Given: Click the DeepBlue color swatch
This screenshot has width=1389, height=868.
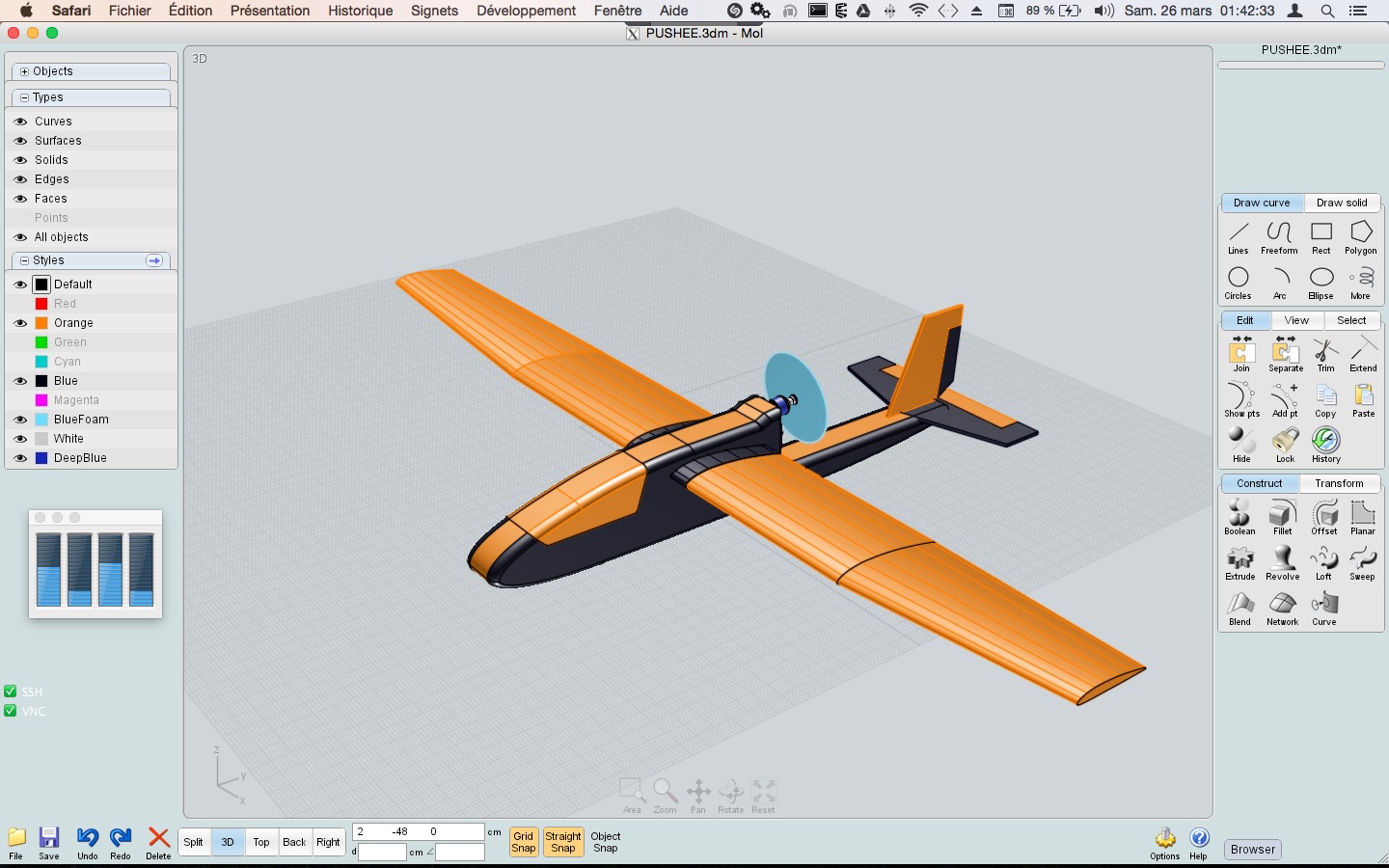Looking at the screenshot, I should 41,458.
